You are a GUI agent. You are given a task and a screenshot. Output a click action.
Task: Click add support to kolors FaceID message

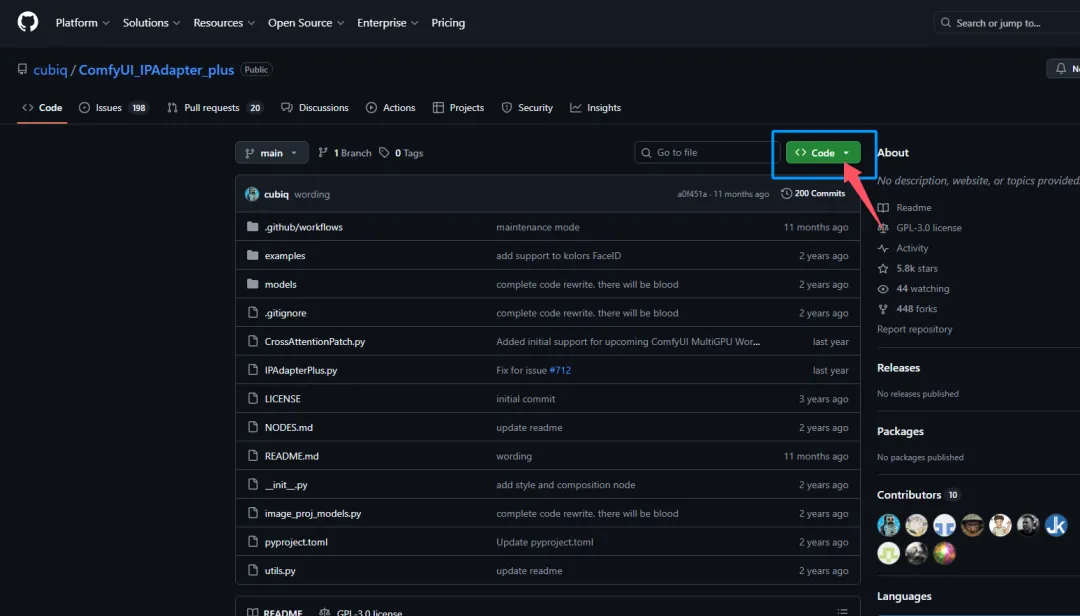558,256
